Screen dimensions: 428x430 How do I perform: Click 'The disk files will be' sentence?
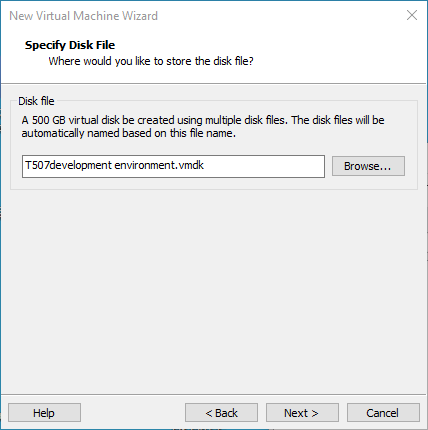tap(338, 120)
